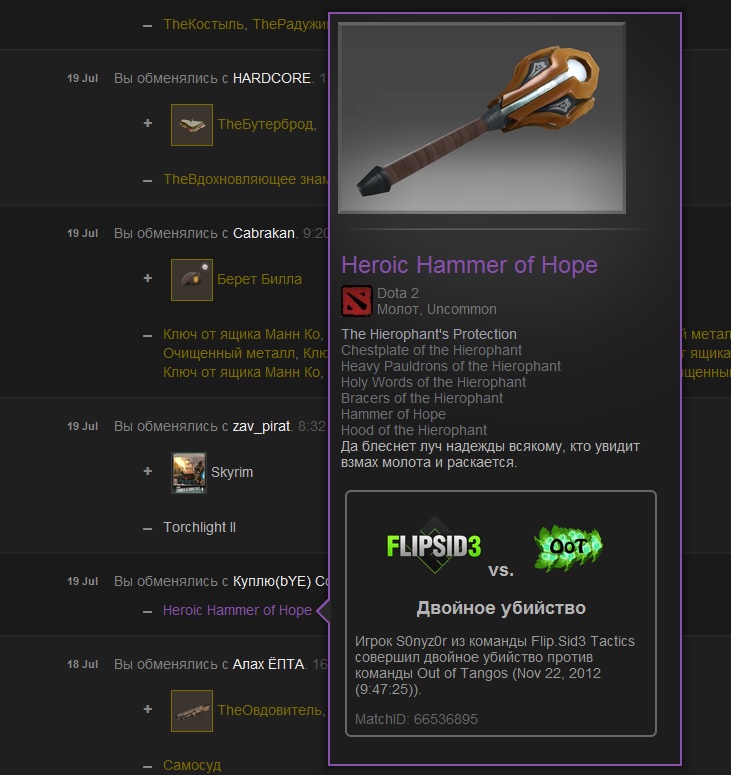Screen dimensions: 731x775
Task: Click the Берет Билла item name
Action: point(259,279)
